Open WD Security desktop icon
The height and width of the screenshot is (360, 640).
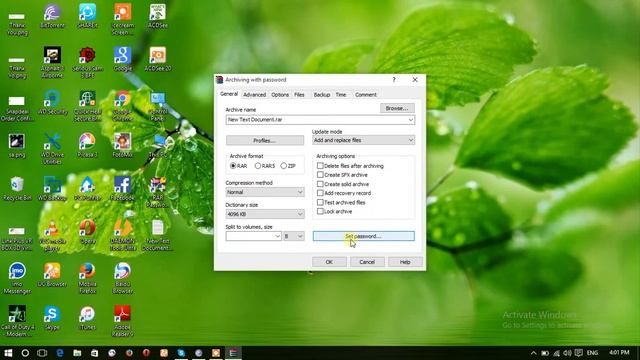tap(52, 102)
